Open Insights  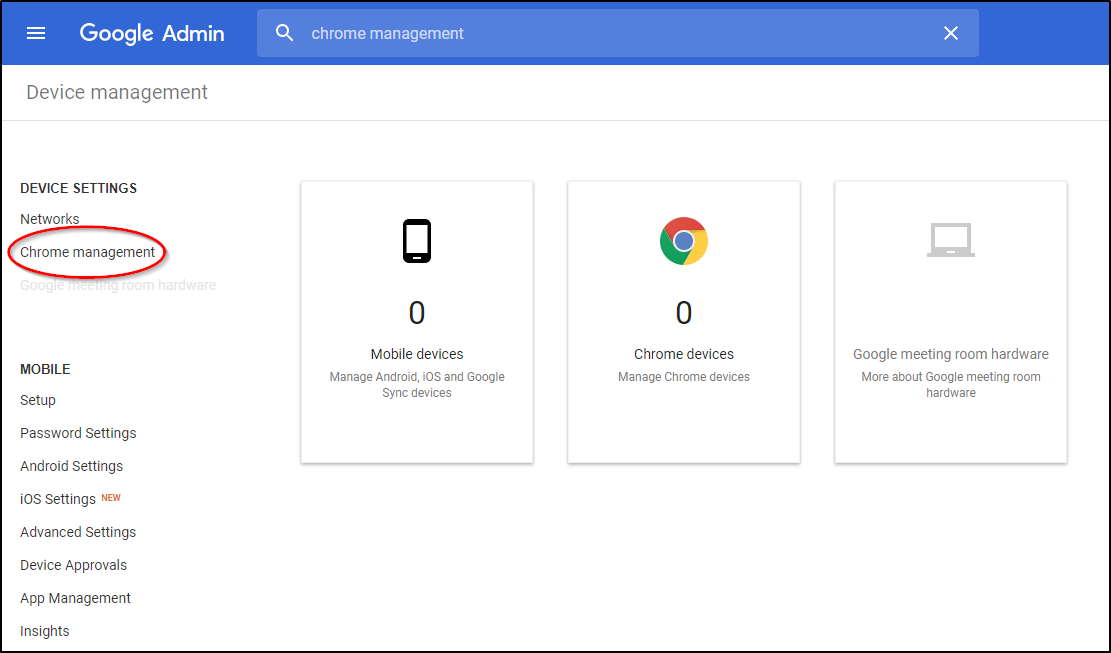click(x=45, y=631)
